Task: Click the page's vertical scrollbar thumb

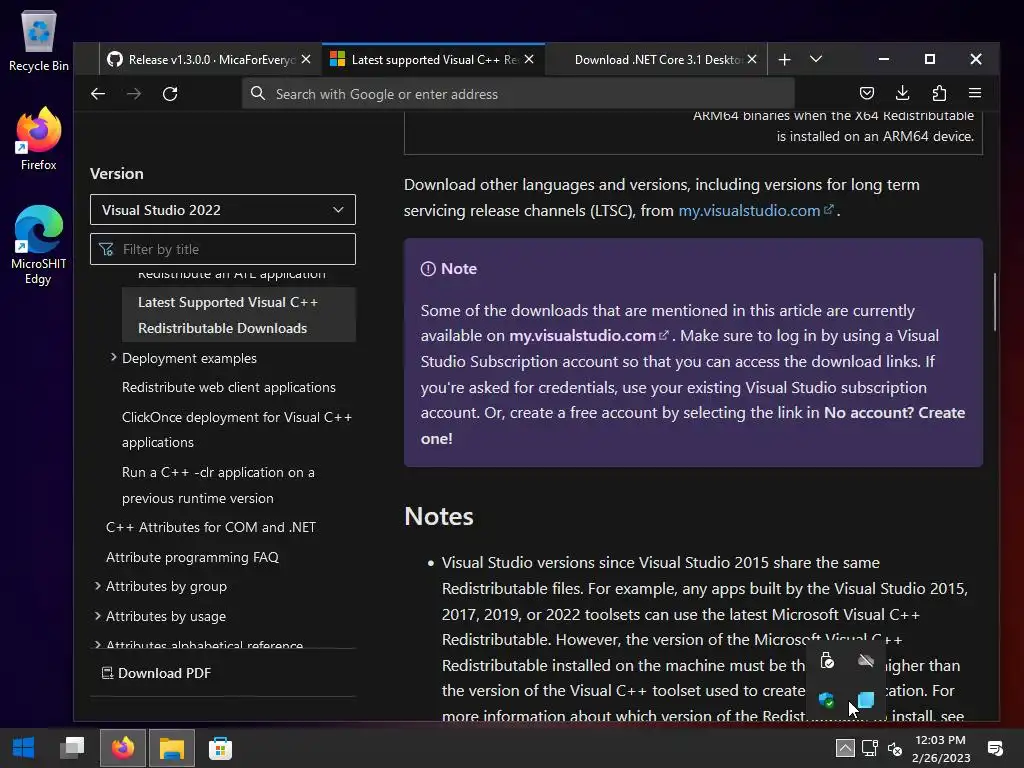Action: [995, 302]
